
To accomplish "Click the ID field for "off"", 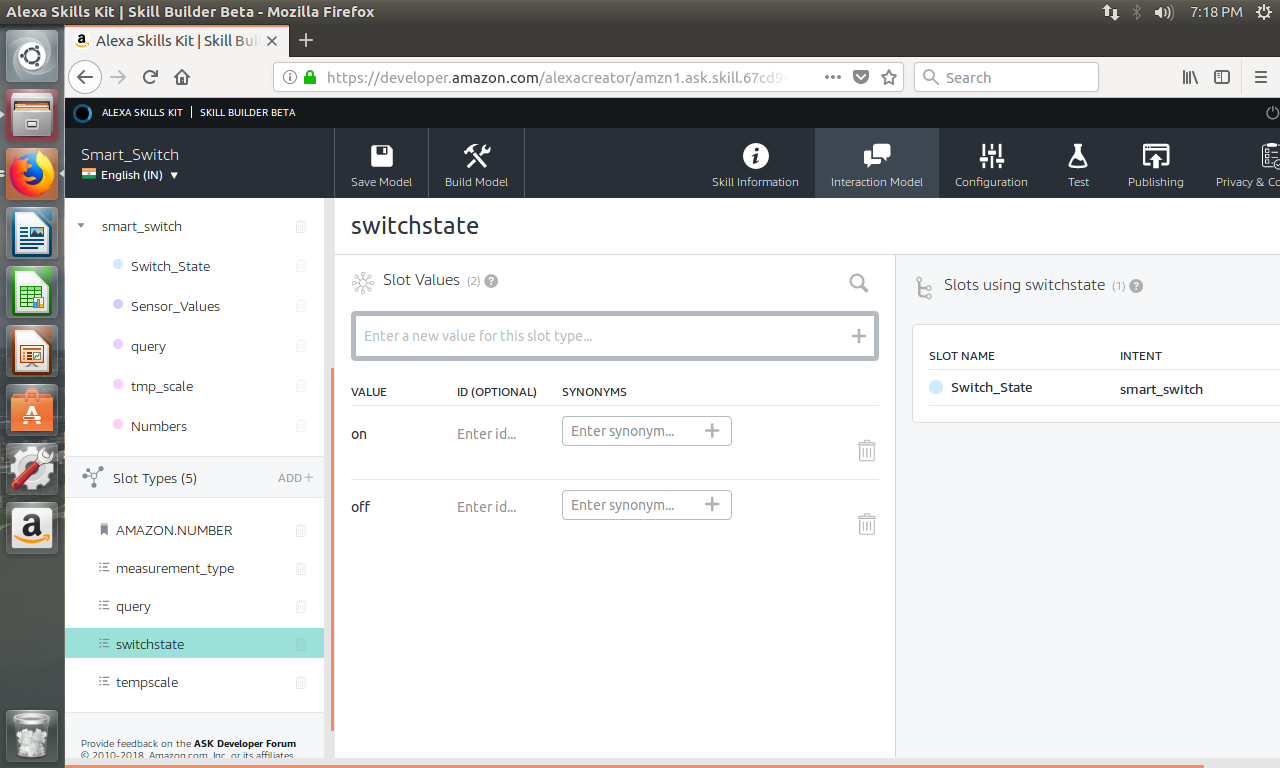I will [487, 507].
